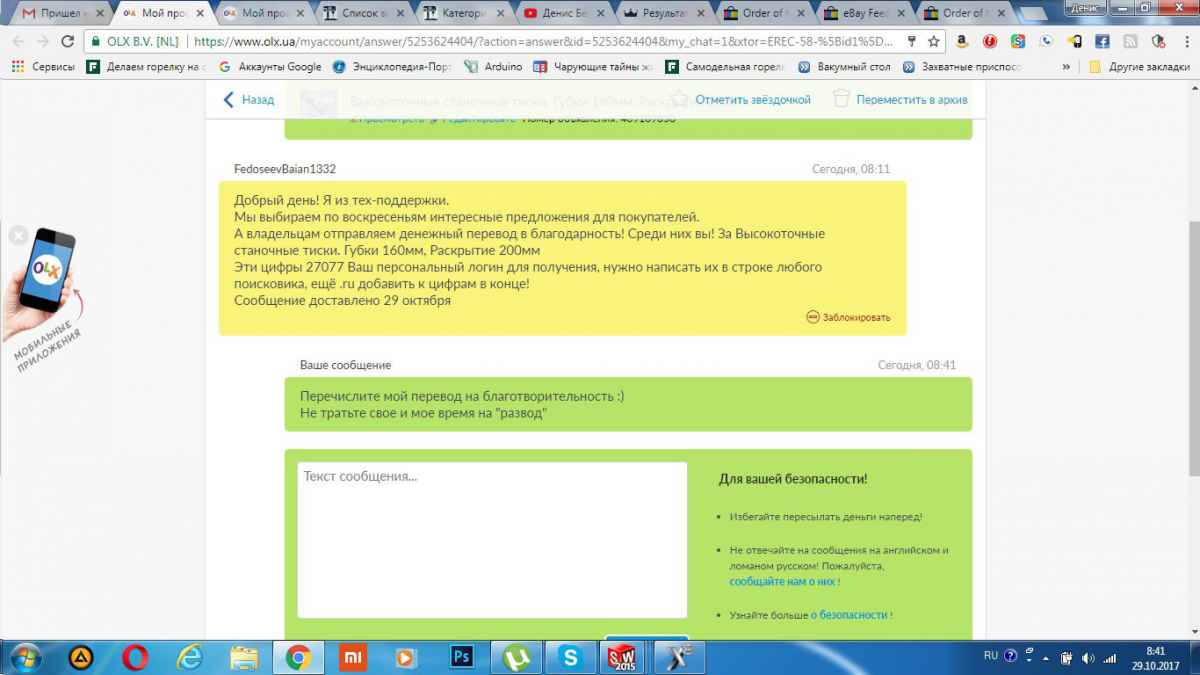Open the Opera browser in taskbar
Viewport: 1200px width, 675px height.
[135, 657]
